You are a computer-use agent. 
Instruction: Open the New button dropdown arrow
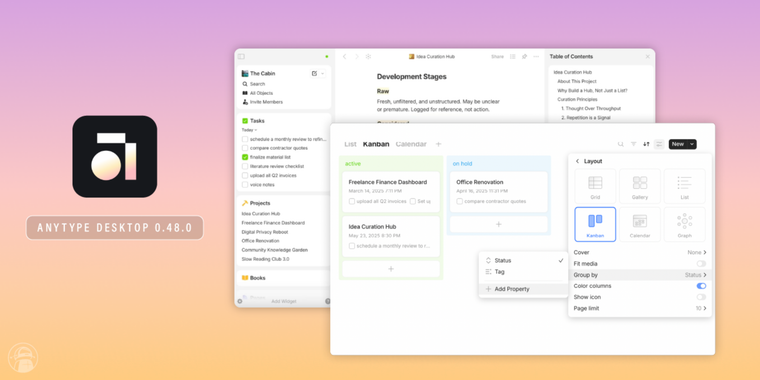pos(692,144)
